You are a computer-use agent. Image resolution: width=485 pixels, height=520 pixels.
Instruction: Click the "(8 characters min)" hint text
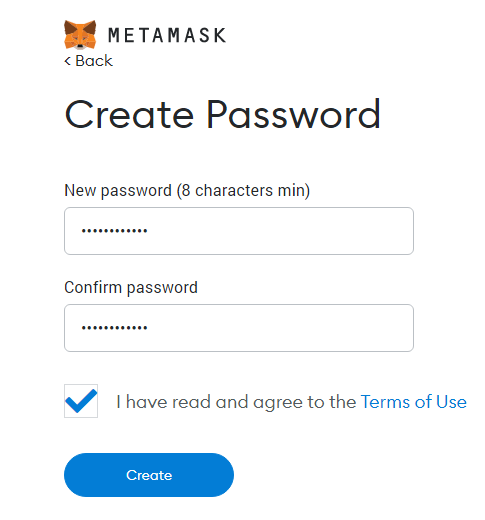pos(243,191)
